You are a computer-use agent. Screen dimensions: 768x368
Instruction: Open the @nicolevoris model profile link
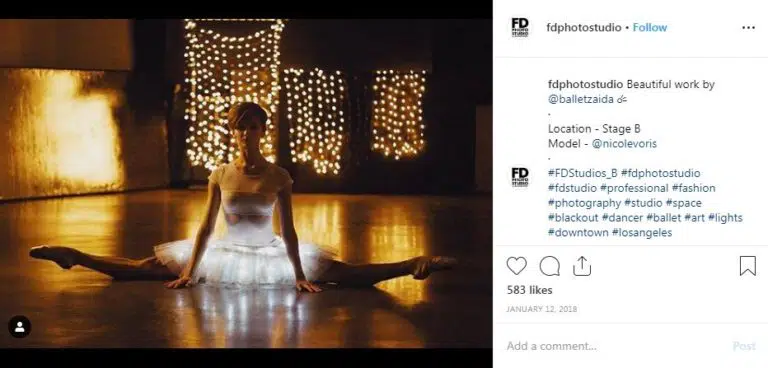tap(624, 144)
